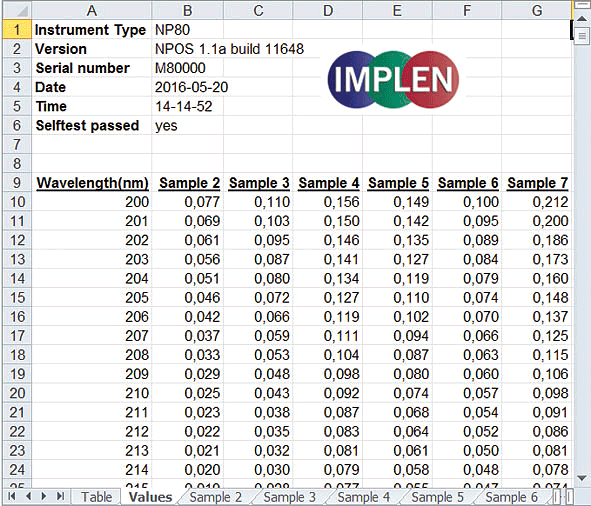Image resolution: width=591 pixels, height=506 pixels.
Task: Select wavelength cell 214
Action: (x=92, y=469)
